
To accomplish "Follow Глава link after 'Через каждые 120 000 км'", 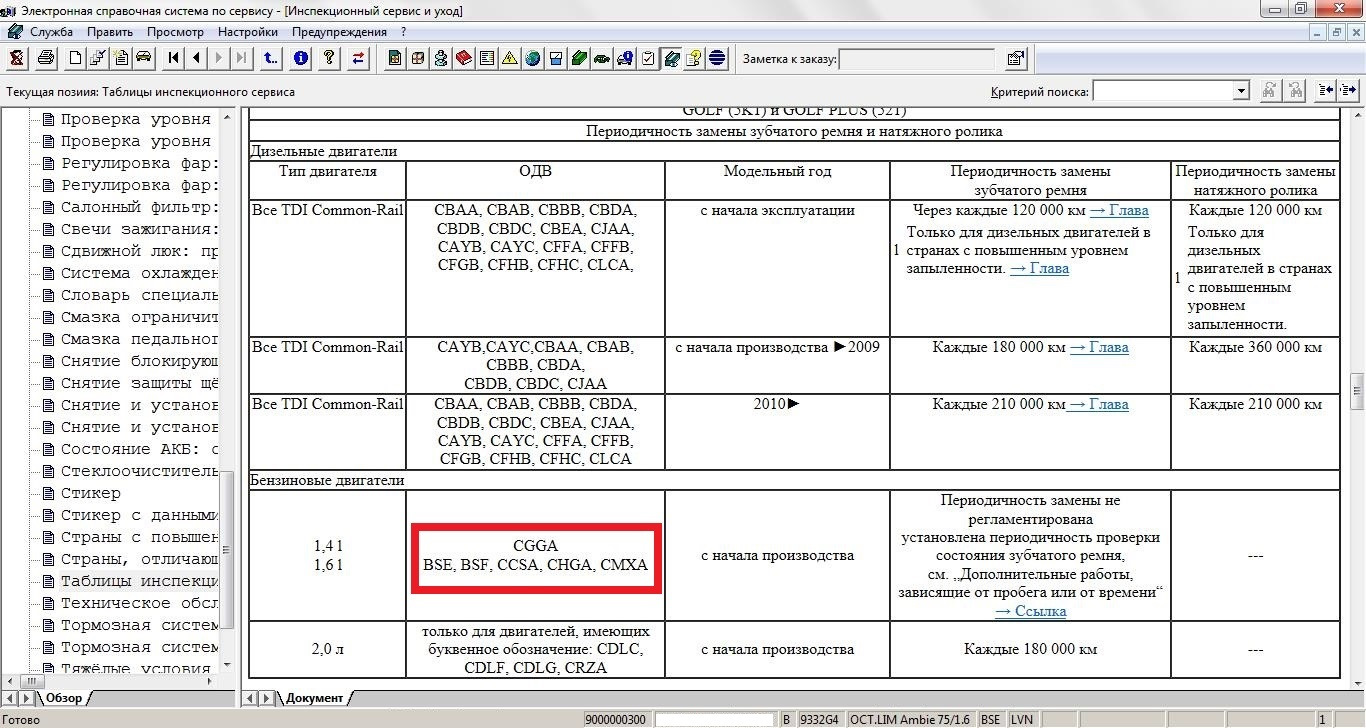I will [1119, 211].
